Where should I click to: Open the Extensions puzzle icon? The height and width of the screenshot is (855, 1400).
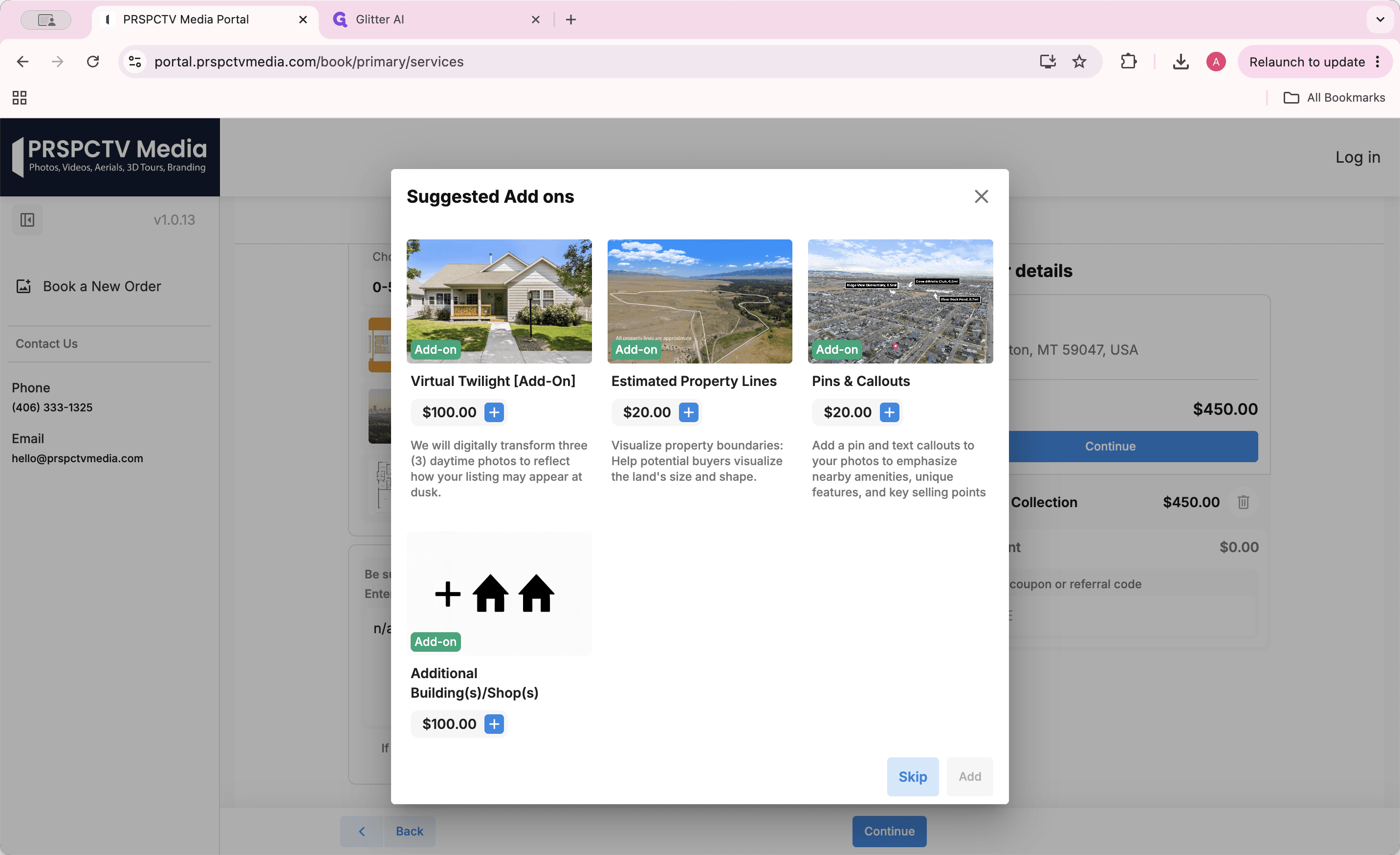[1128, 61]
